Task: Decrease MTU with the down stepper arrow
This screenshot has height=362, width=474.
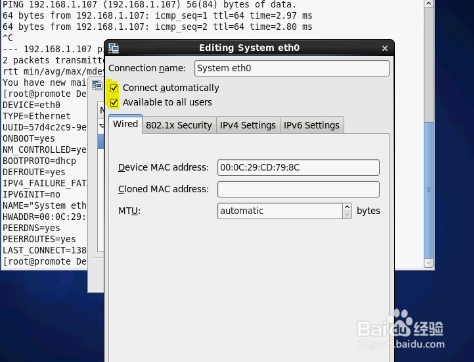Action: click(x=347, y=215)
